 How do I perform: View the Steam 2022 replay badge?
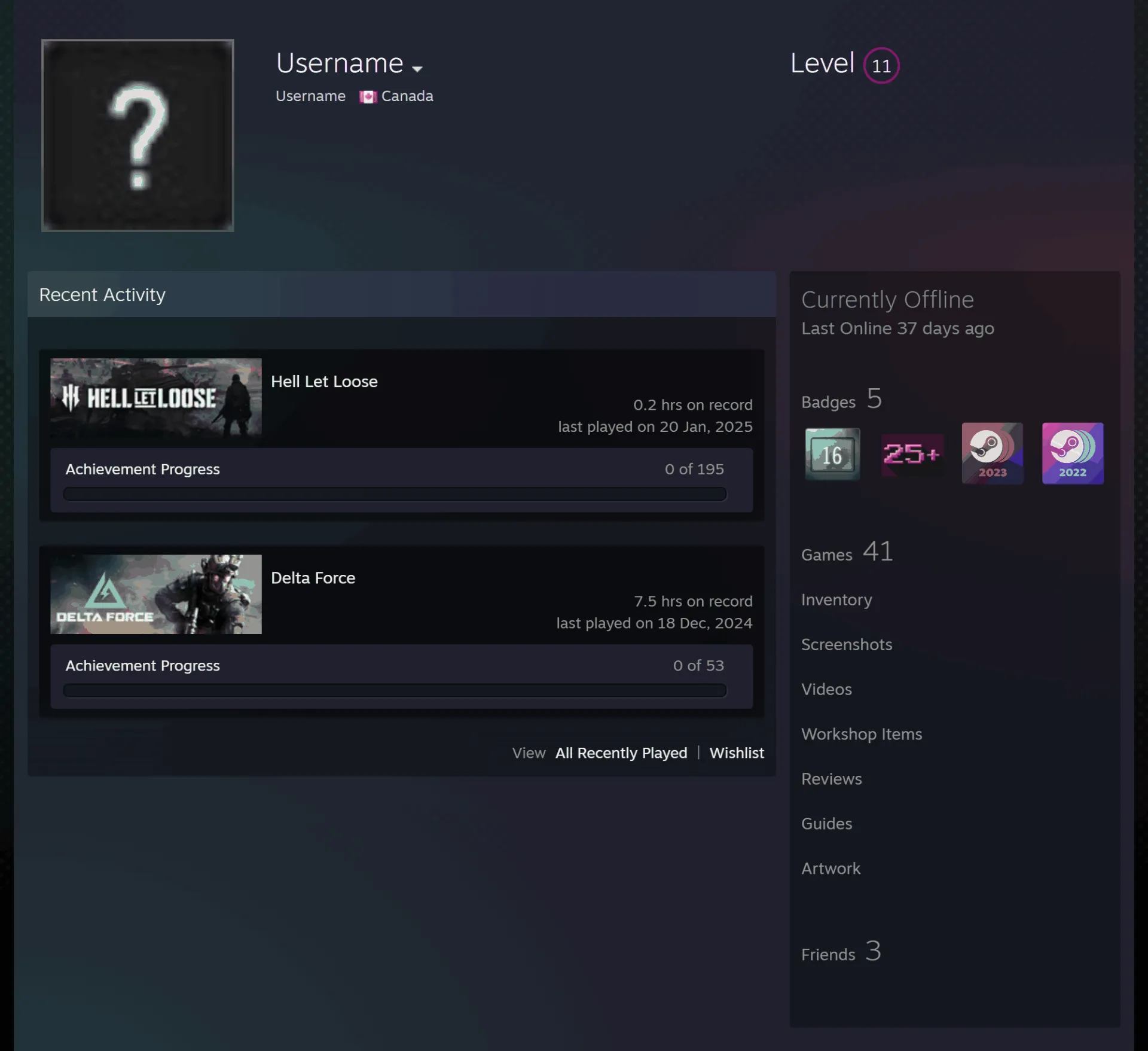click(x=1073, y=453)
